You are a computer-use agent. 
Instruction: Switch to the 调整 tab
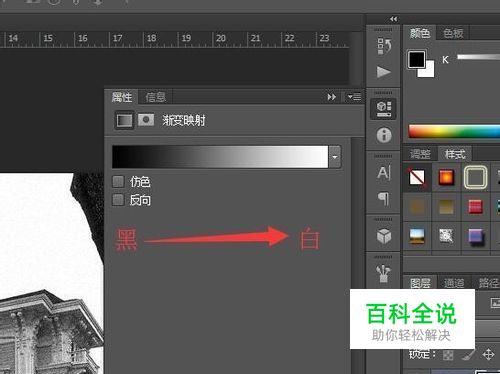click(x=420, y=154)
